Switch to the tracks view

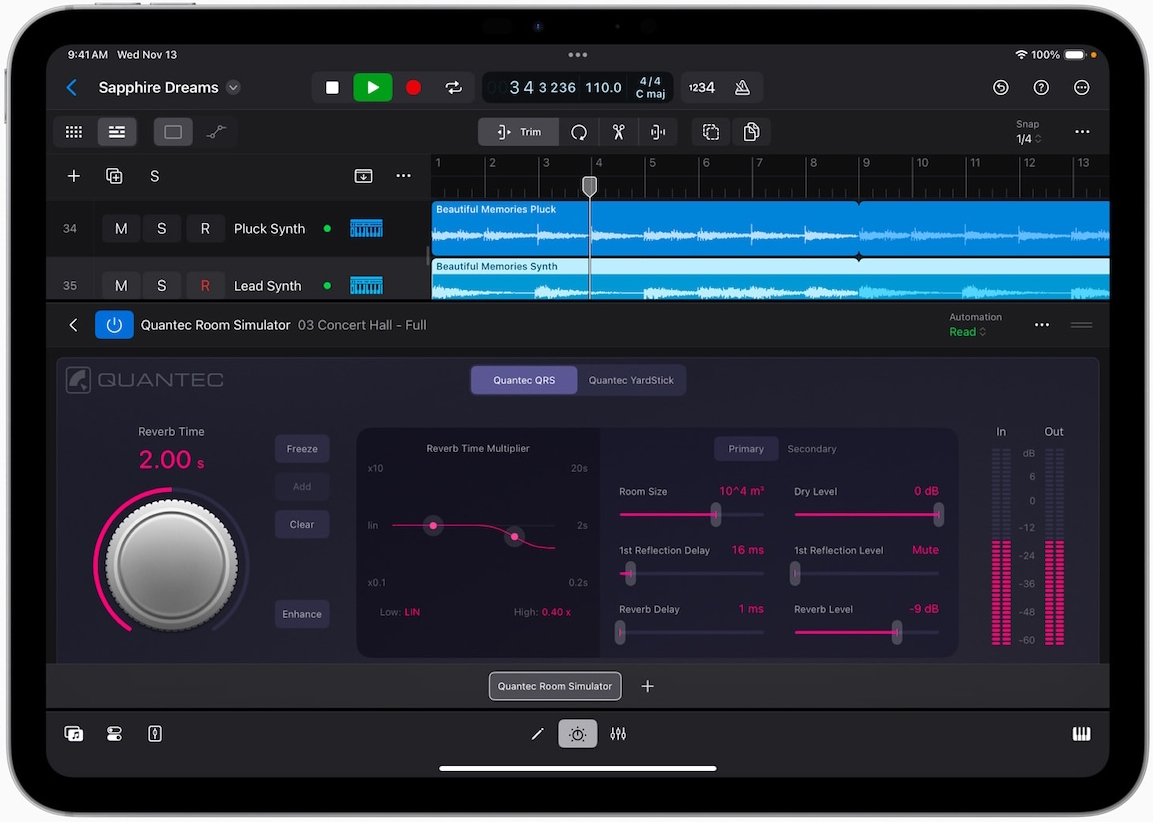pyautogui.click(x=117, y=132)
